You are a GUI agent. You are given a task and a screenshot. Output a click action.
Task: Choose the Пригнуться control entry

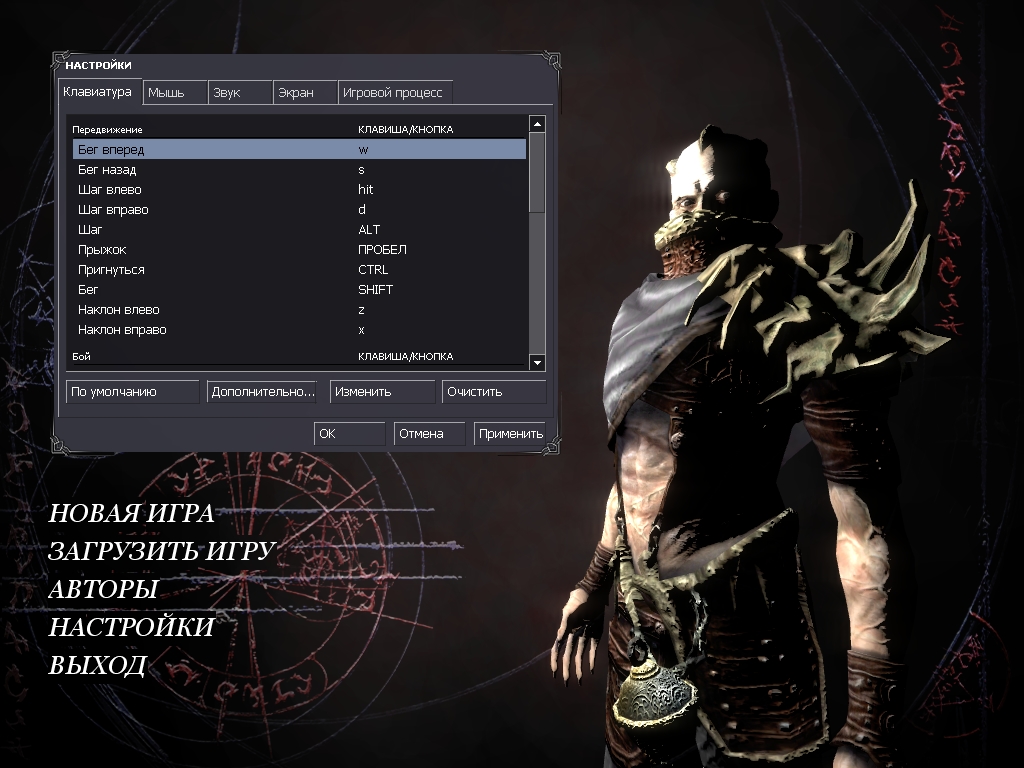298,270
